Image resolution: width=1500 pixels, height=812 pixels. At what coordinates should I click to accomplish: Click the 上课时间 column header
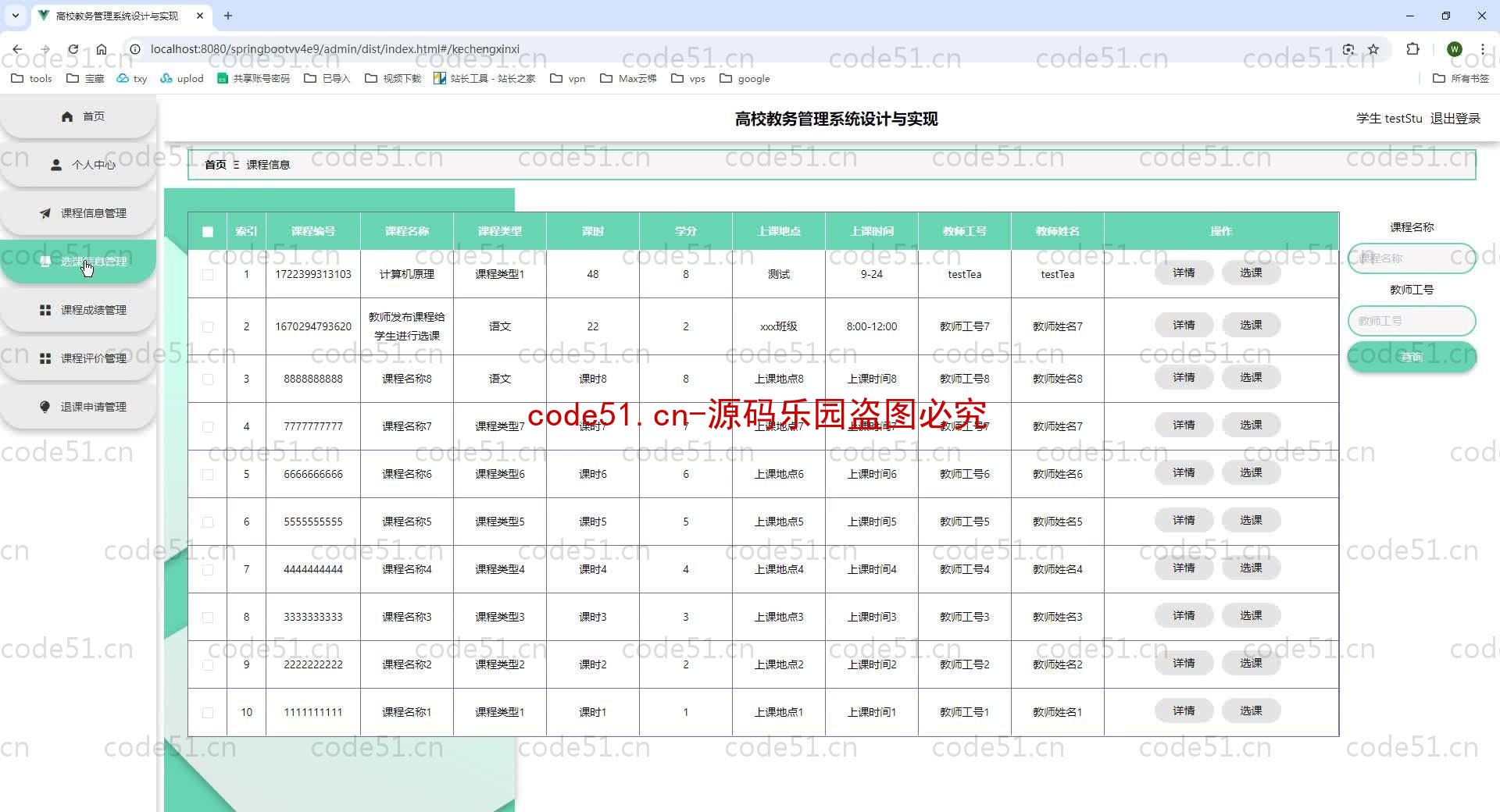tap(872, 231)
